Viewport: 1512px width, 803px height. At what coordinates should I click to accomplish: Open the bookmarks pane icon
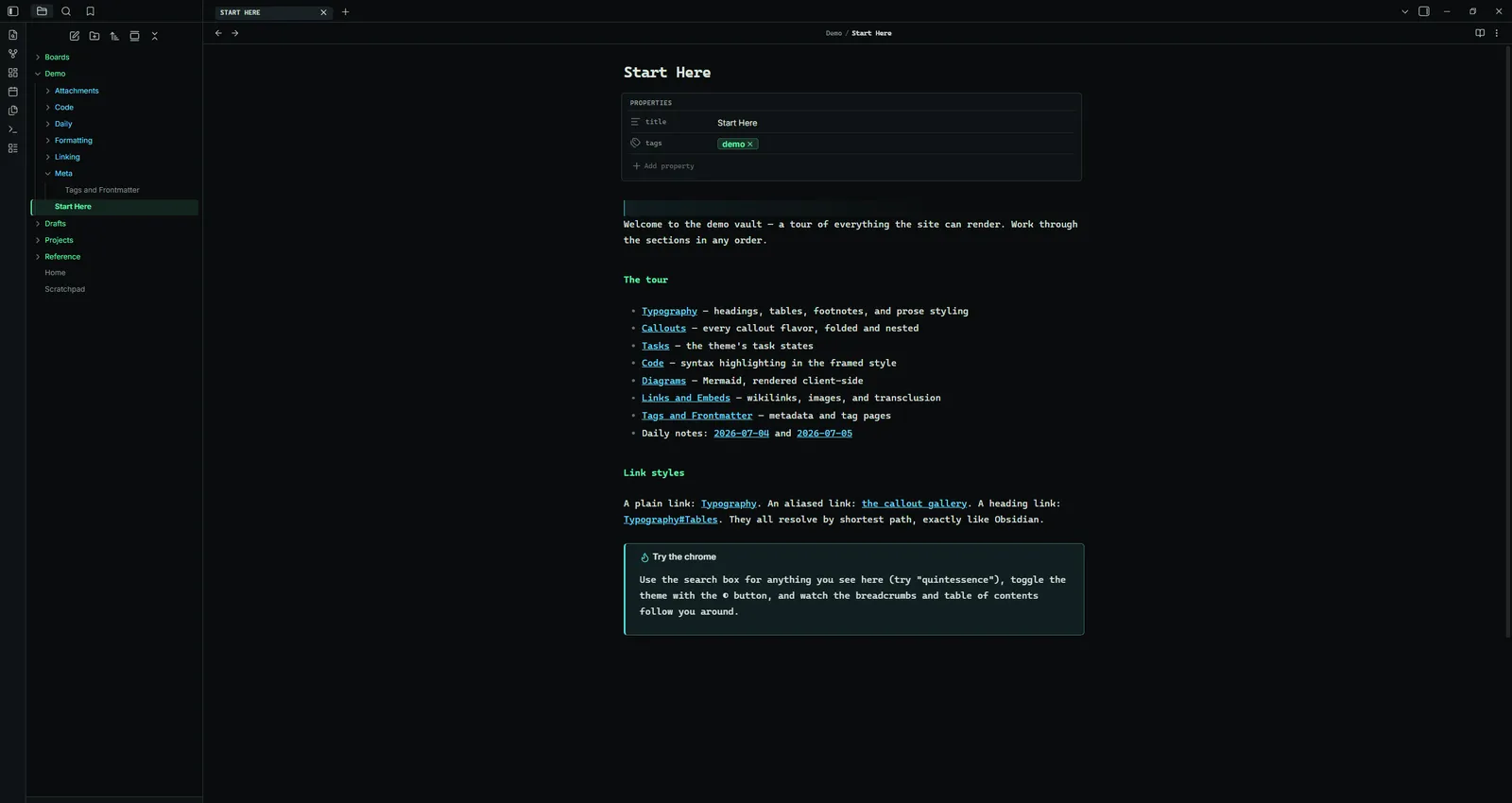pos(91,11)
